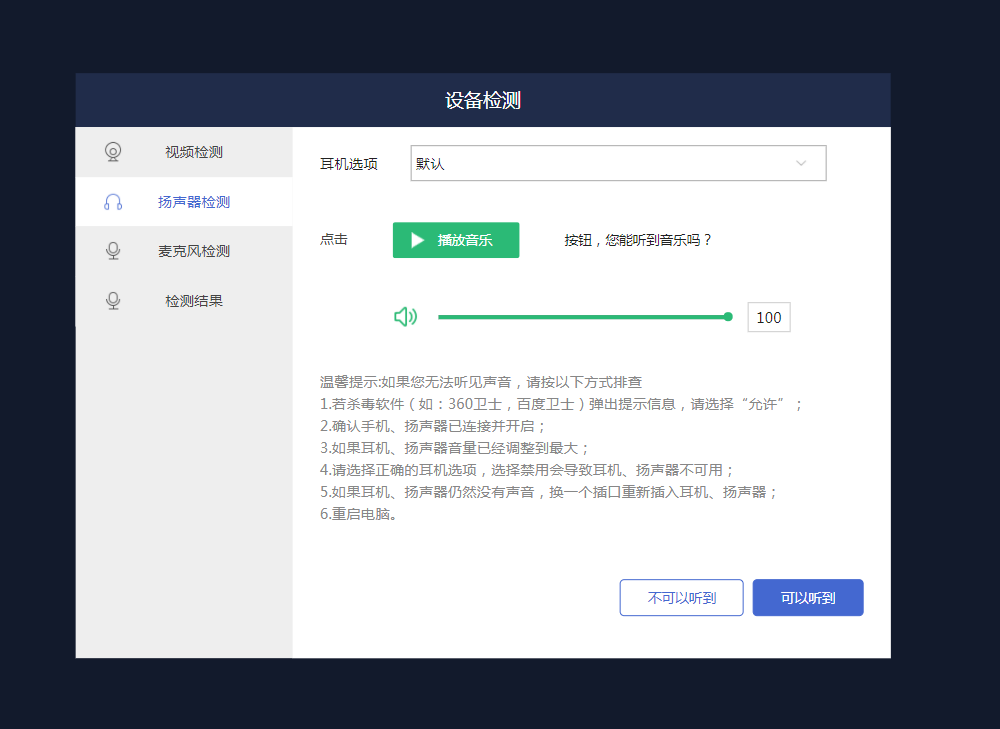Confirm with the 可以听到 button
1000x729 pixels.
click(x=808, y=598)
